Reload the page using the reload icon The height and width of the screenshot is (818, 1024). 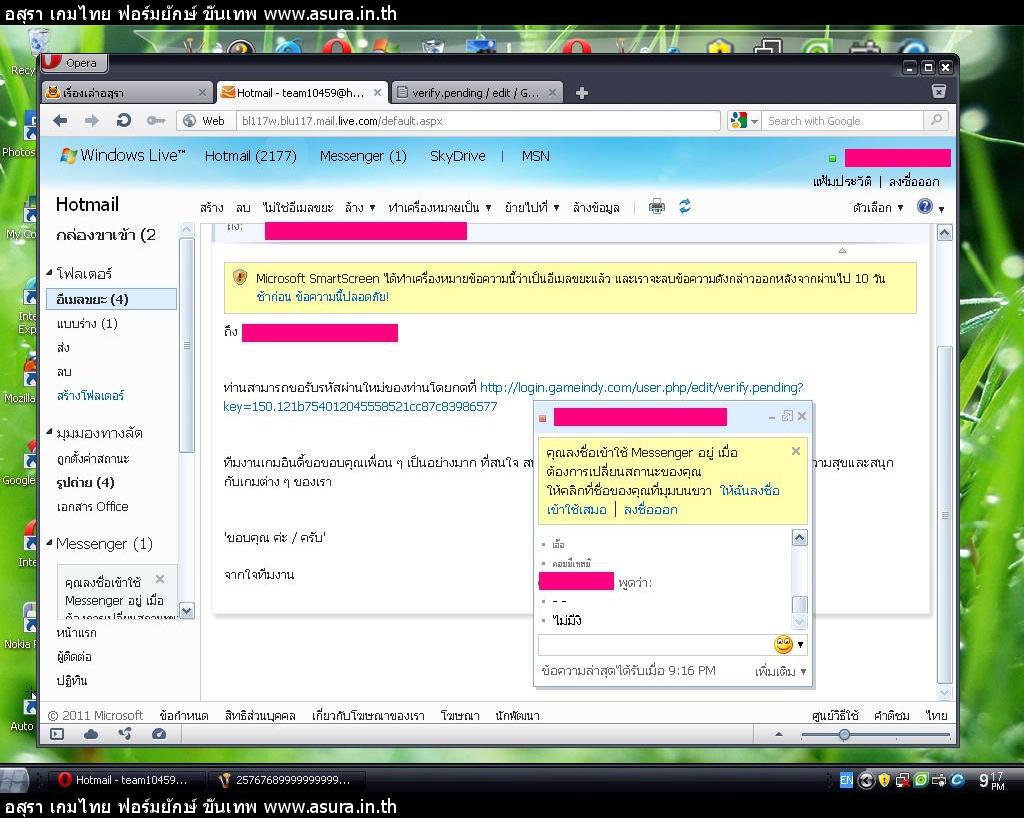[x=123, y=120]
